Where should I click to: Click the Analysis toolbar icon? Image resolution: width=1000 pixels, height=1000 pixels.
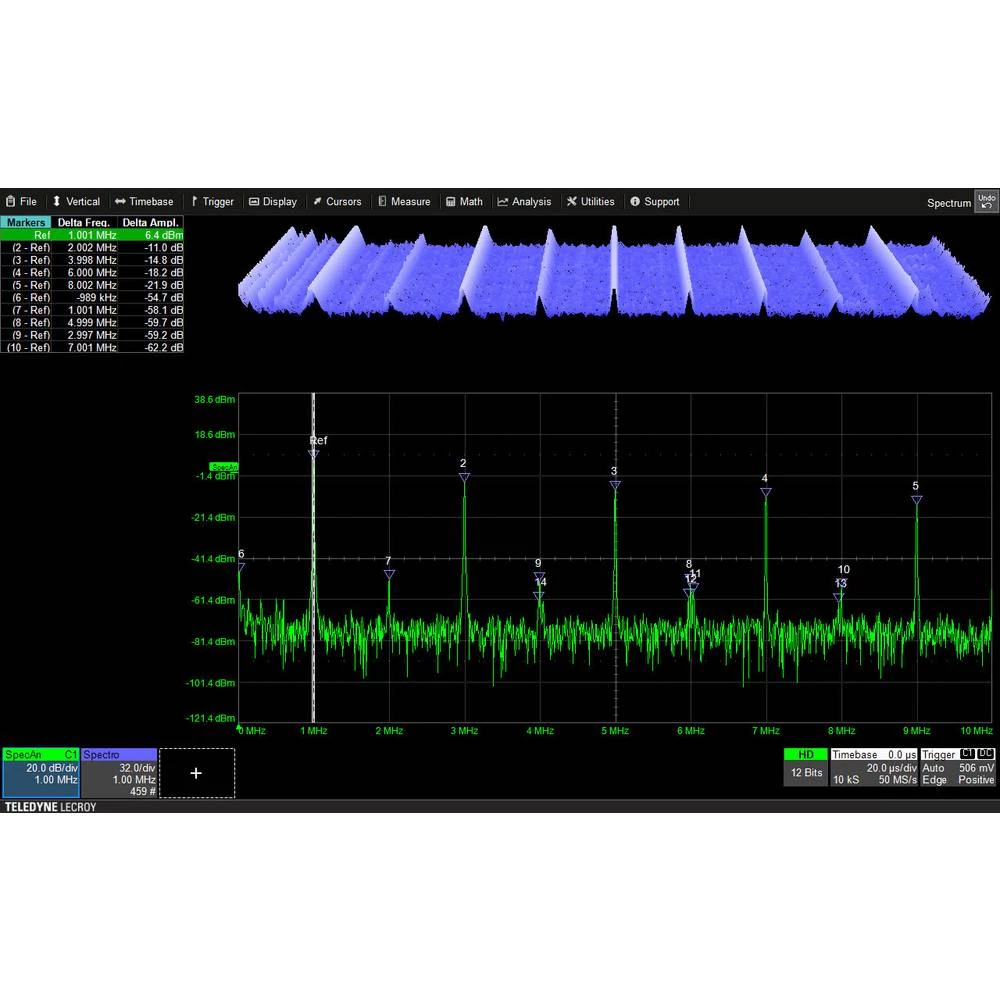coord(524,201)
